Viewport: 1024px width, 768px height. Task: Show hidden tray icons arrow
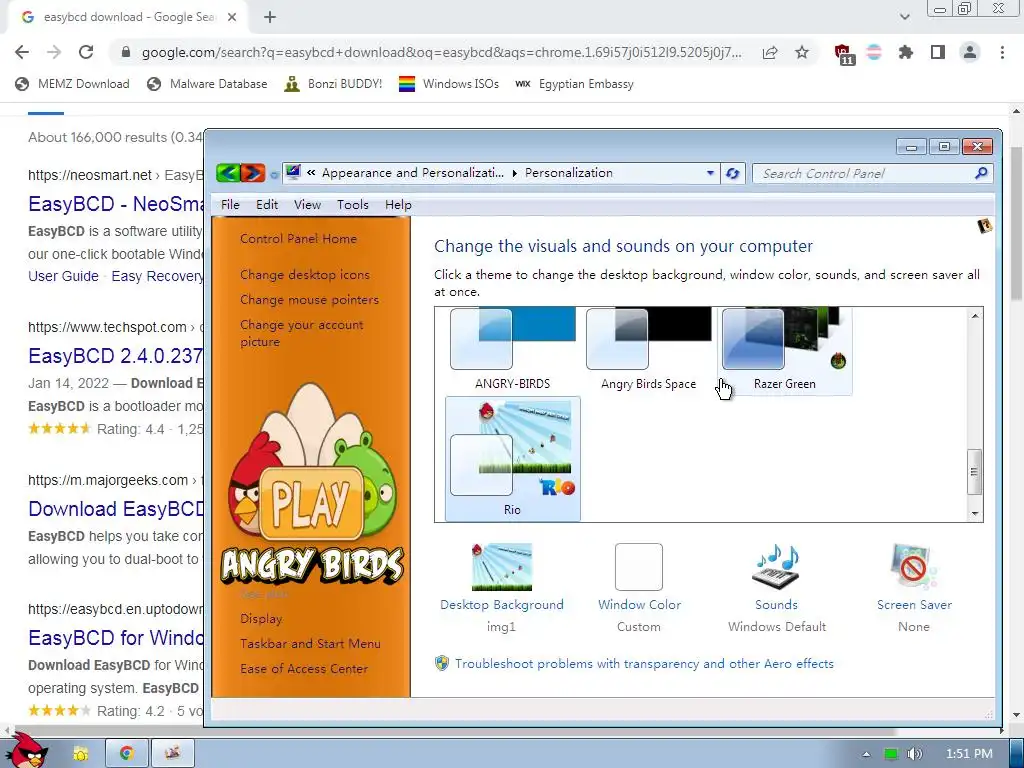pyautogui.click(x=866, y=754)
